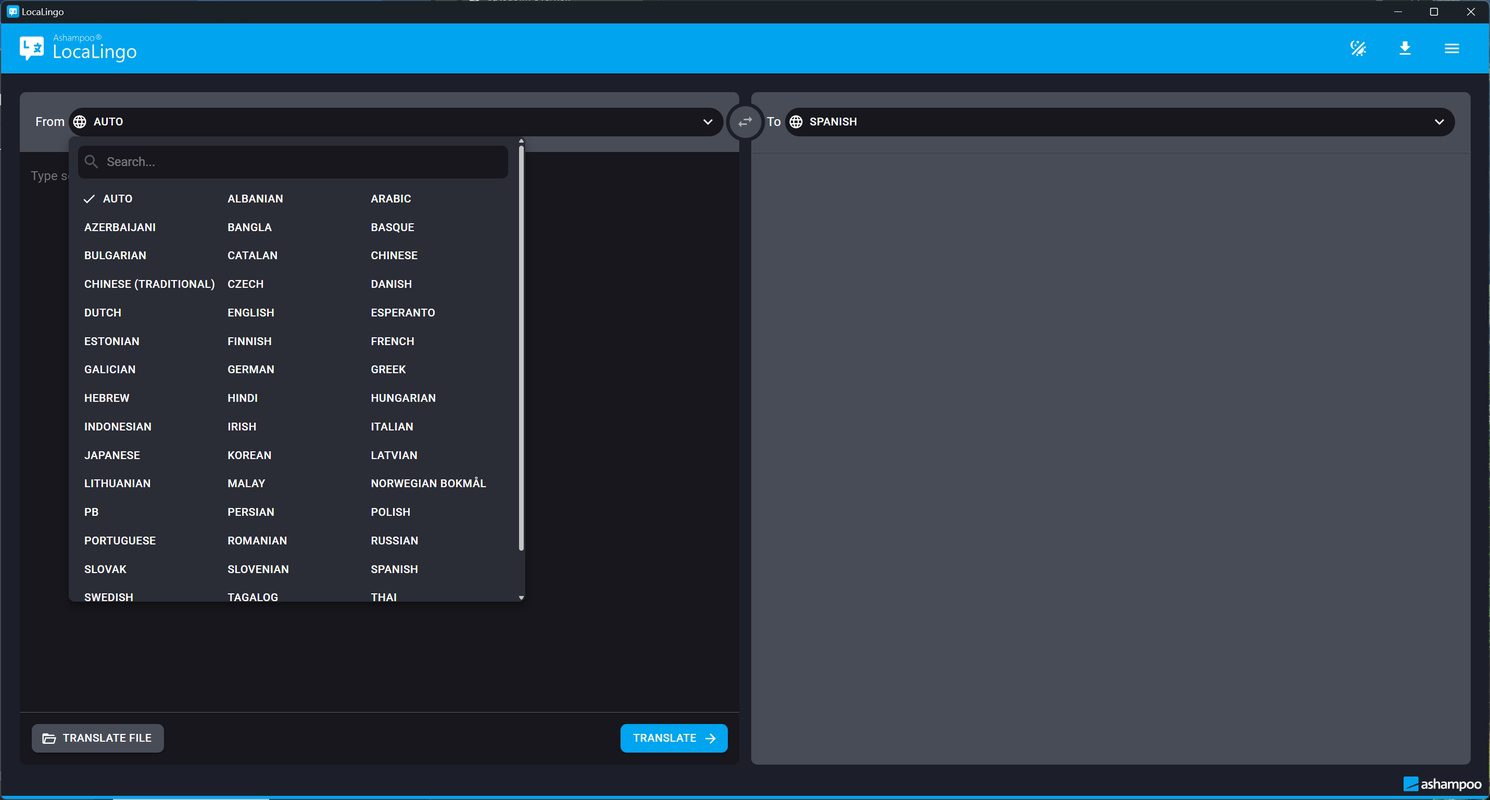
Task: Pick the PB language entry
Action: tap(91, 513)
